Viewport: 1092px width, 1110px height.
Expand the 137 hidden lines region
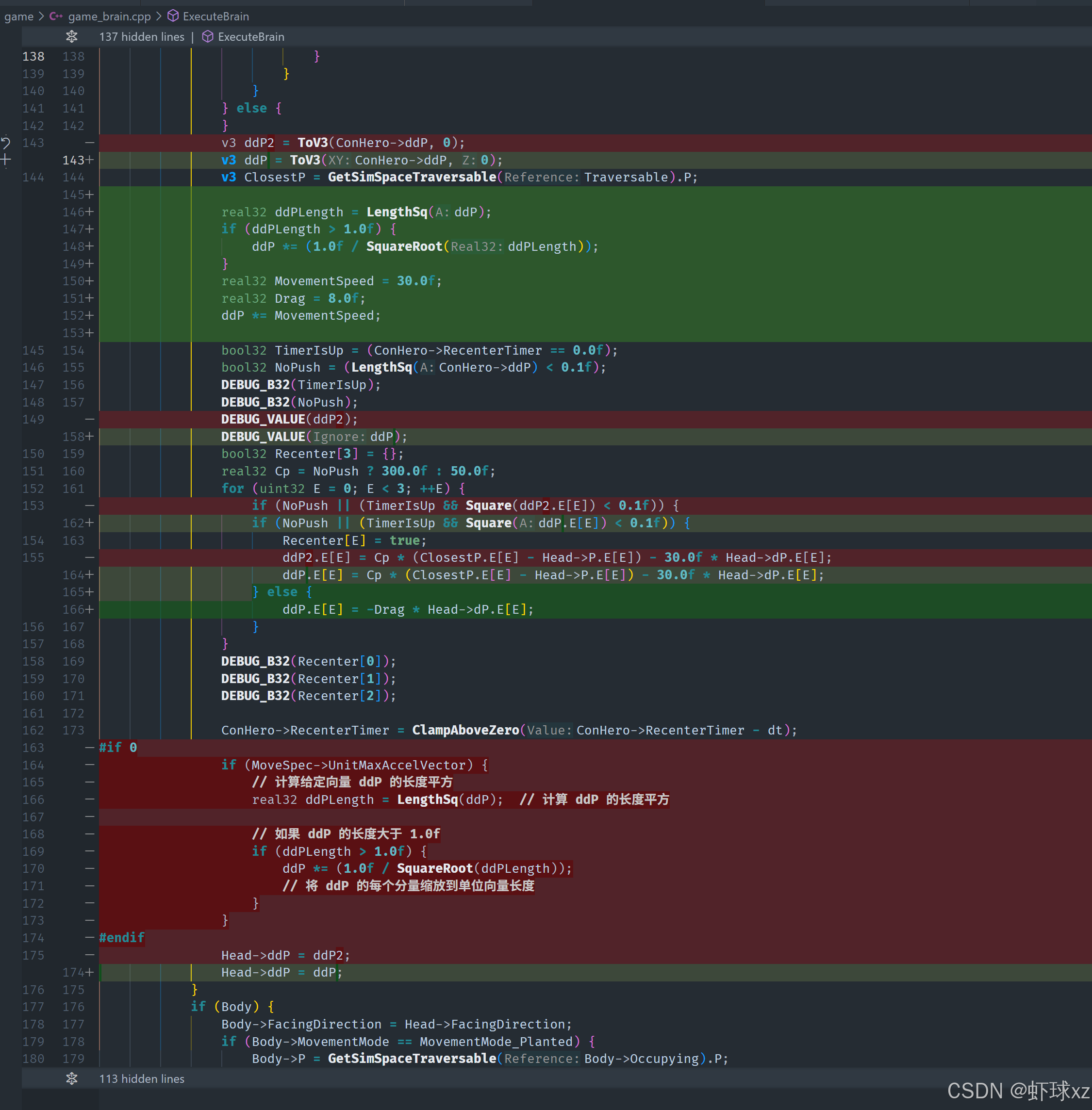[142, 37]
